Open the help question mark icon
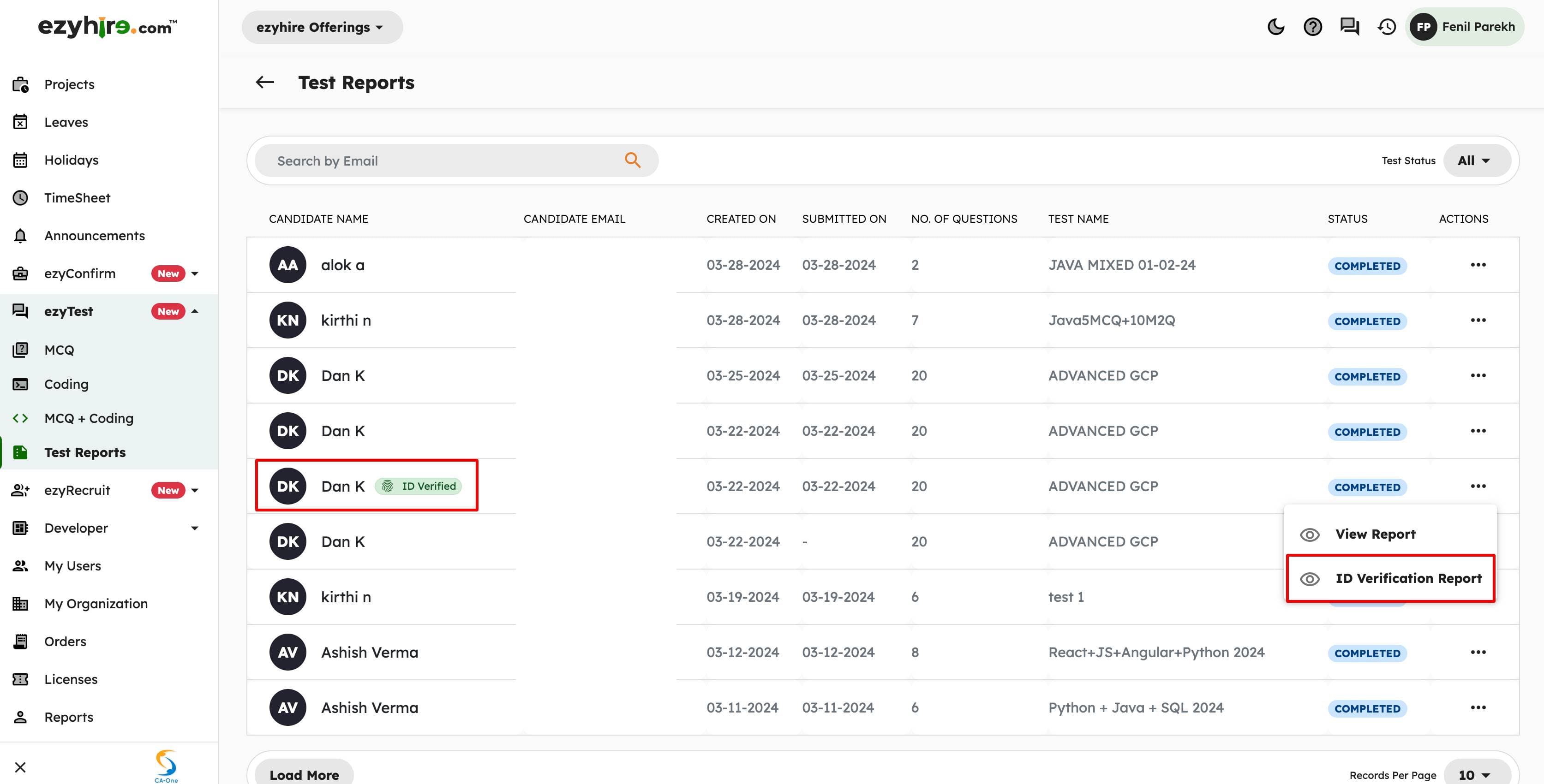This screenshot has width=1544, height=784. 1313,27
